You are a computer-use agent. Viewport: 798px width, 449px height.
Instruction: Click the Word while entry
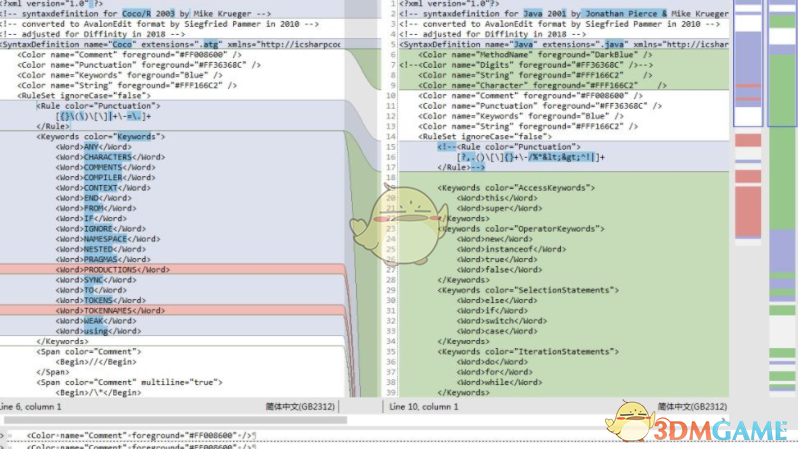(x=499, y=382)
